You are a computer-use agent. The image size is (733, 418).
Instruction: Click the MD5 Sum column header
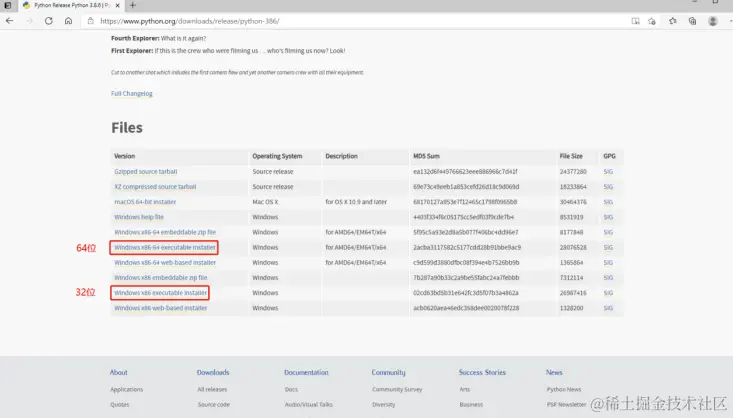(426, 156)
